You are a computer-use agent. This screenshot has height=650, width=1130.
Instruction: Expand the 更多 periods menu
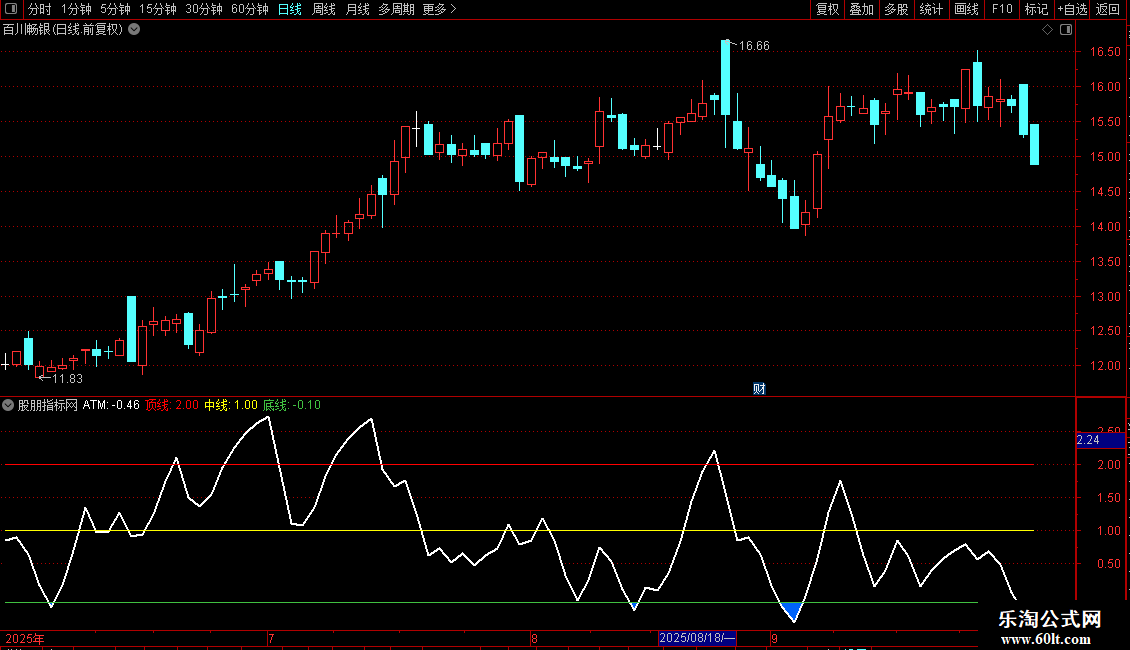439,9
